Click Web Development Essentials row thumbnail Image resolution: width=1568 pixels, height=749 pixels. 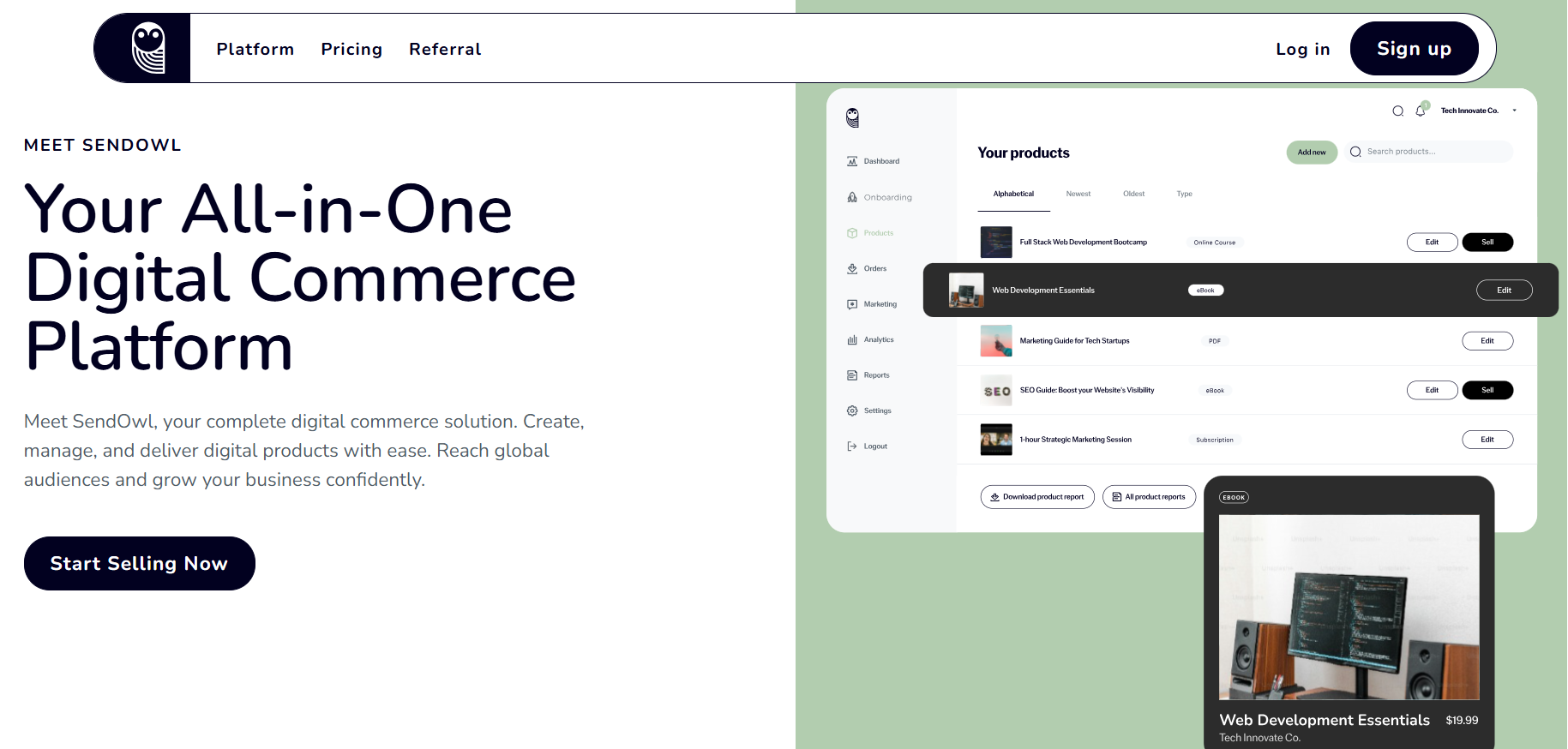[x=966, y=291]
